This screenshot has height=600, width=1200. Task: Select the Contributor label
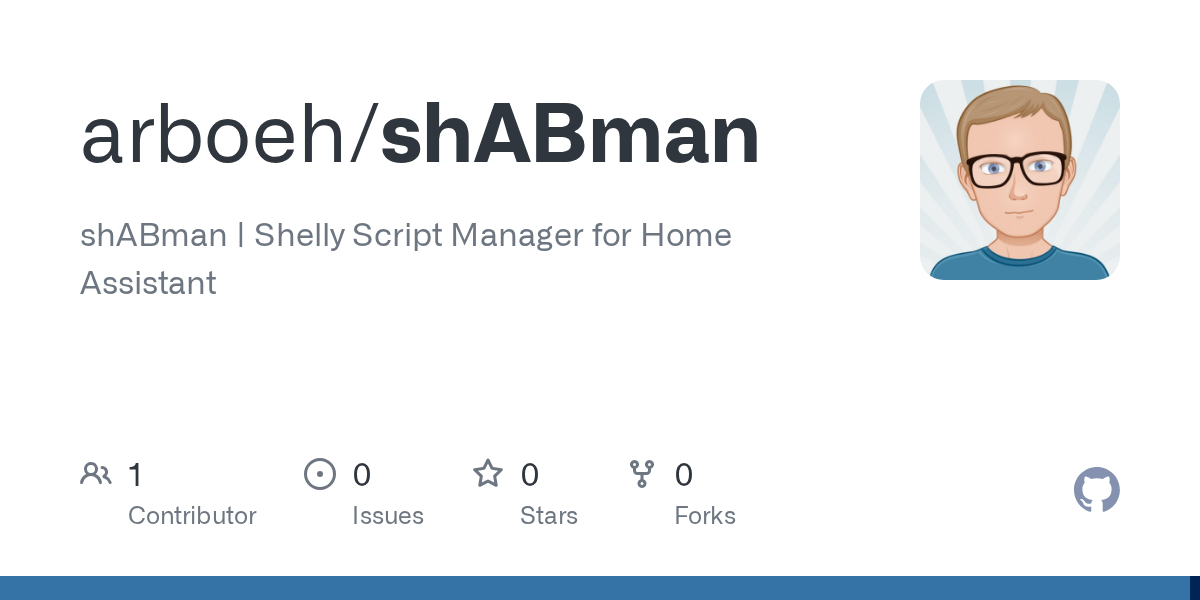coord(192,516)
